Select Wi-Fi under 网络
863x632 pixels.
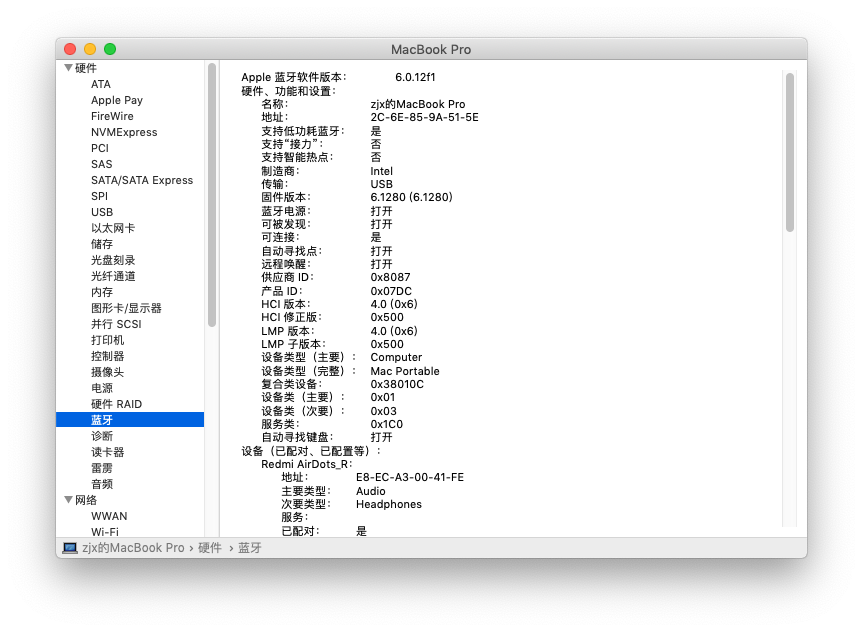tap(105, 531)
